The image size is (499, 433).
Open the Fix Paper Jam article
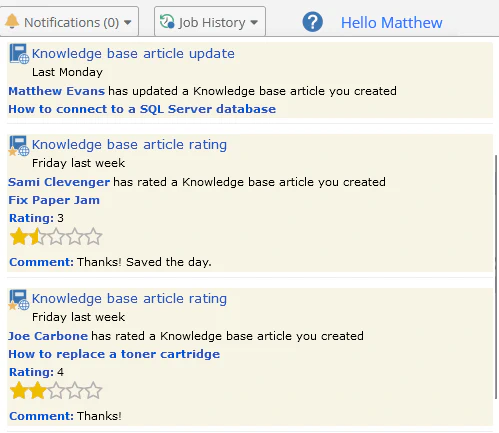click(54, 200)
